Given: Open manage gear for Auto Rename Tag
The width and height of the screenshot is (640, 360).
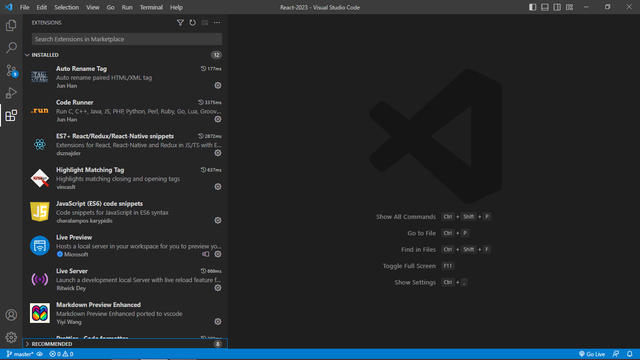Looking at the screenshot, I should (218, 85).
